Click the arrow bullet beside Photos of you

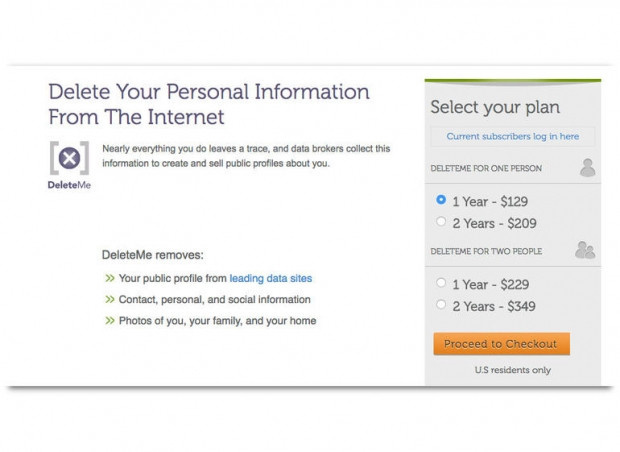coord(110,321)
